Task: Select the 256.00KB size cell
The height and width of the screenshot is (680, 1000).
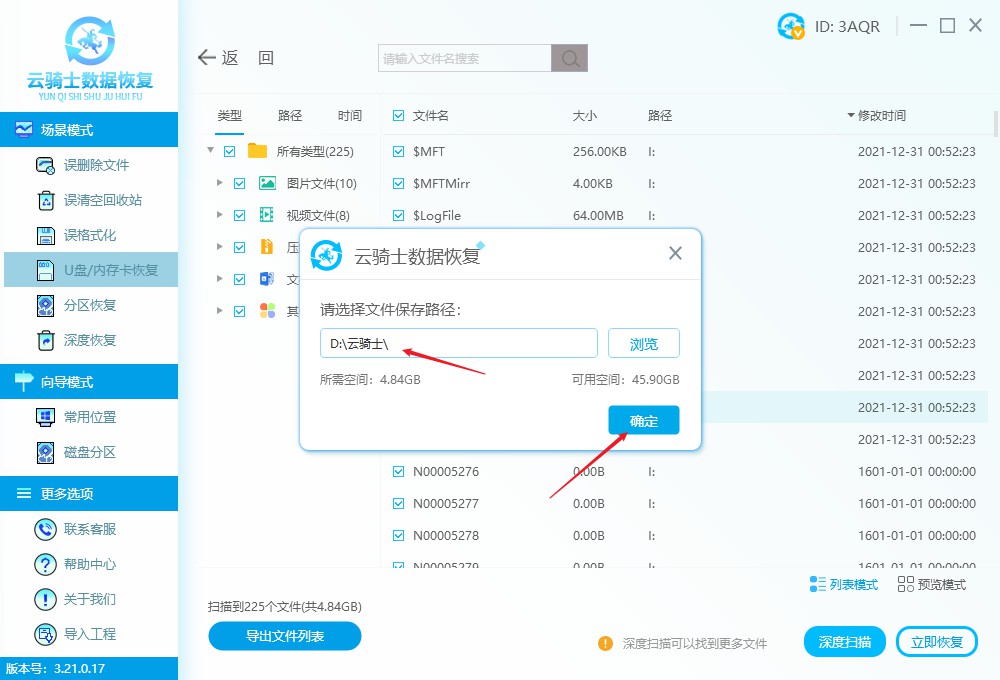Action: pyautogui.click(x=599, y=152)
